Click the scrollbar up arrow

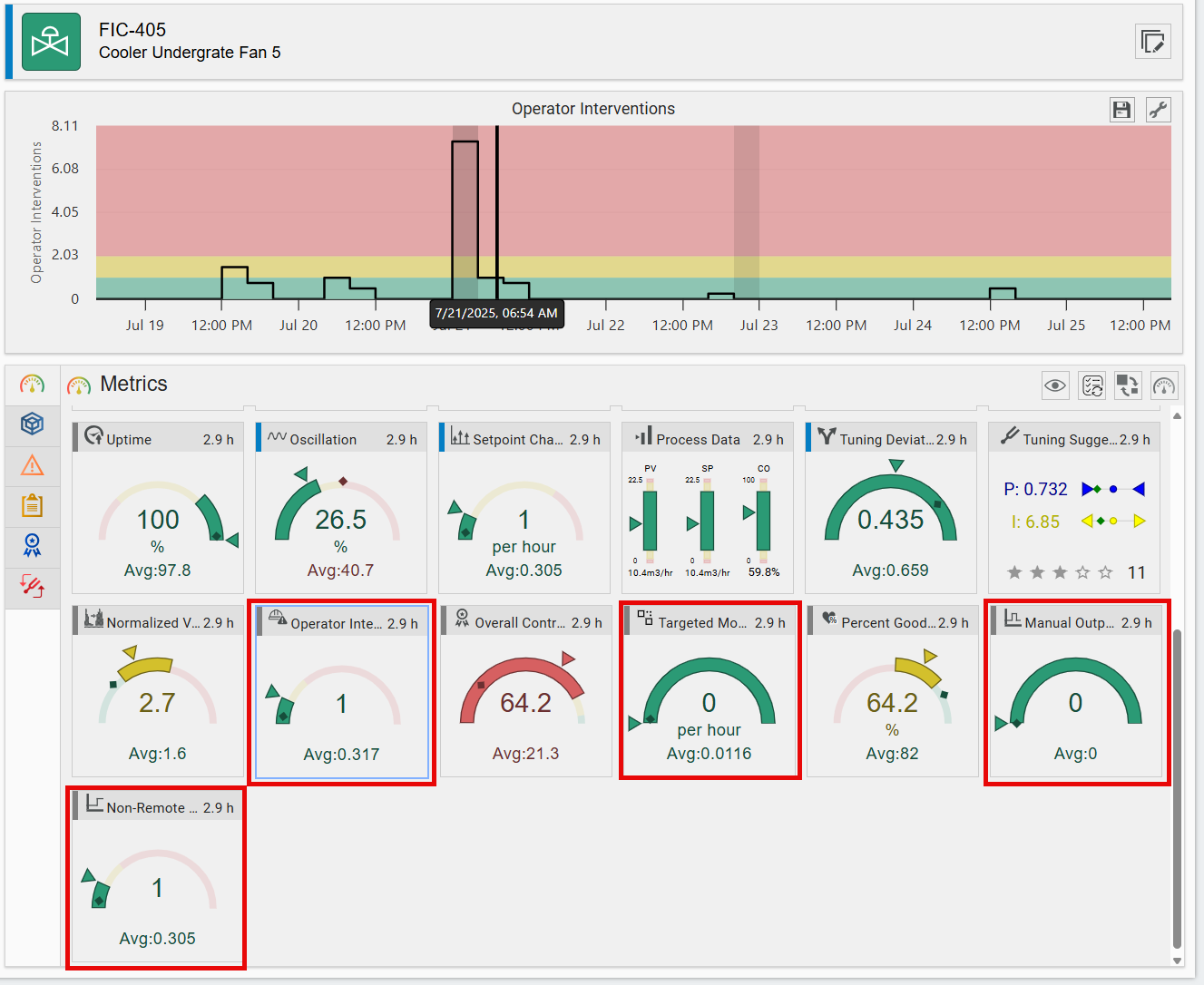tap(1178, 416)
